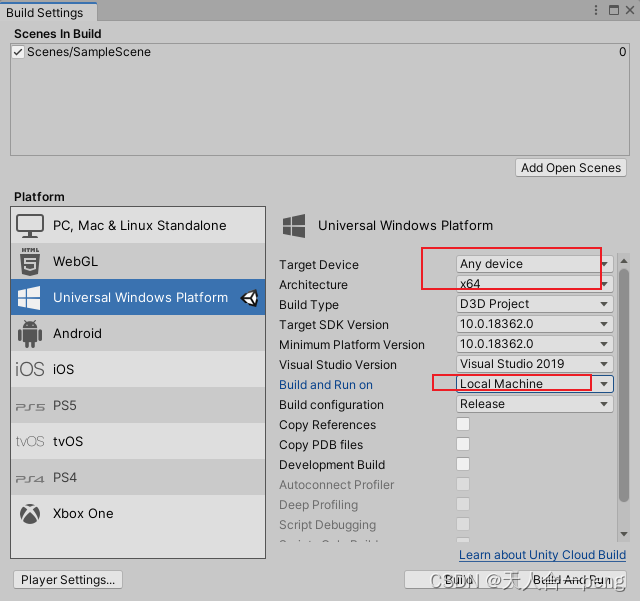
Task: Toggle Deep Profiling checkbox
Action: tap(463, 504)
